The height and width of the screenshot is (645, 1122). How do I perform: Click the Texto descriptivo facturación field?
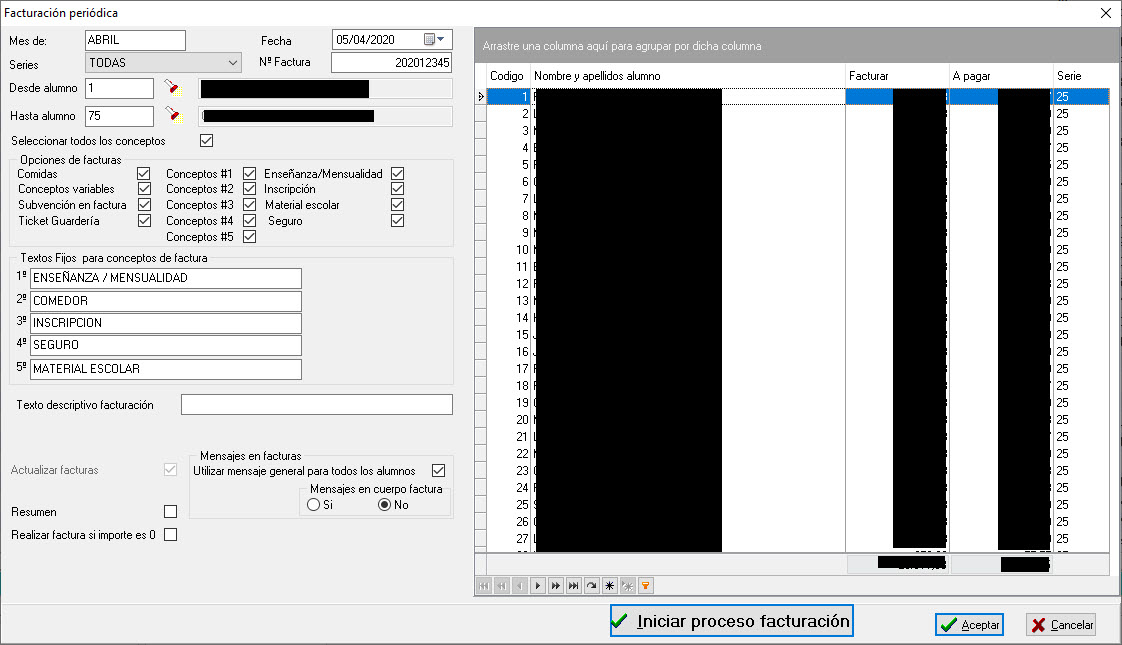(317, 404)
